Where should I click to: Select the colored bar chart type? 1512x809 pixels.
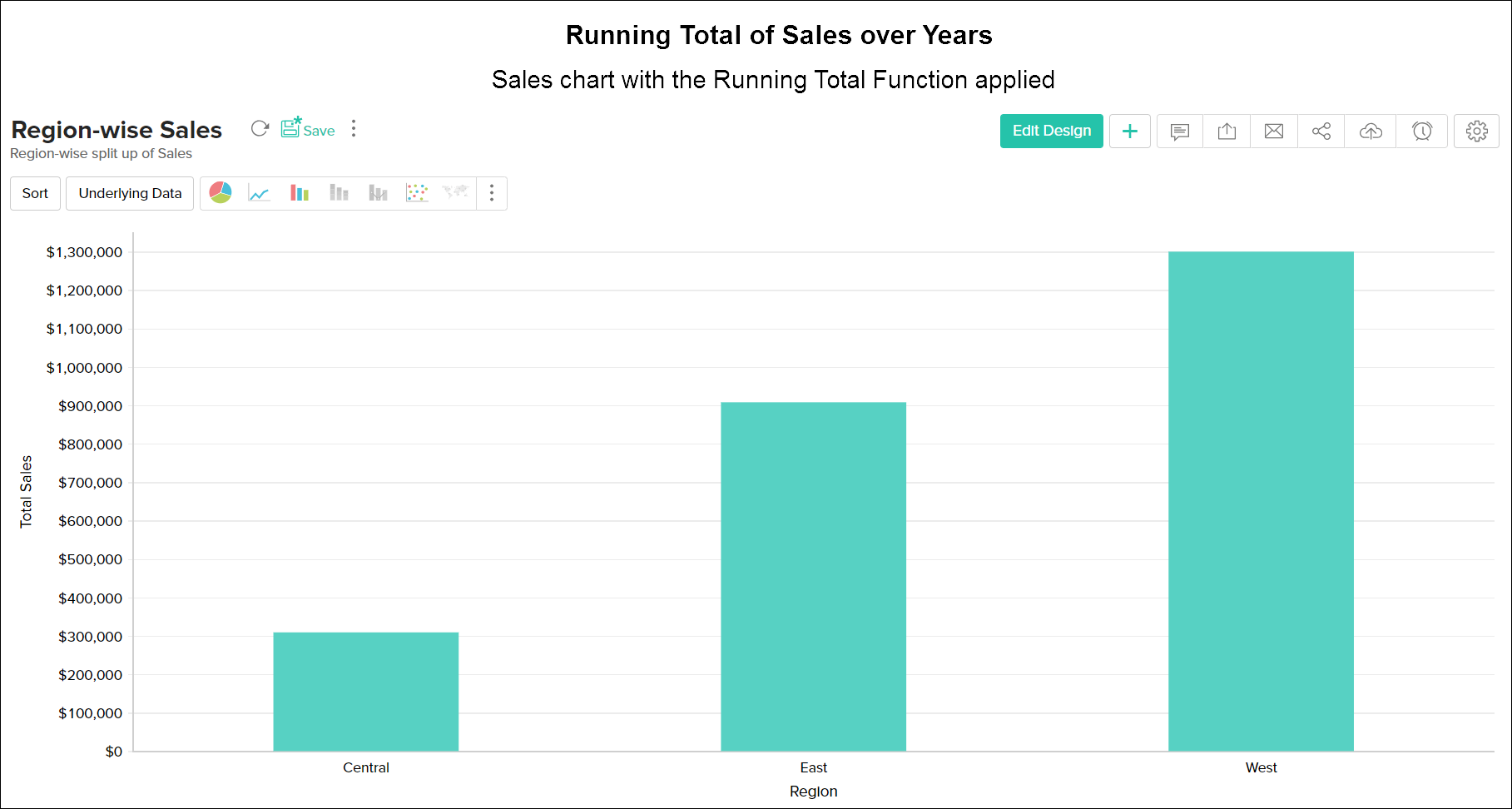pos(300,193)
